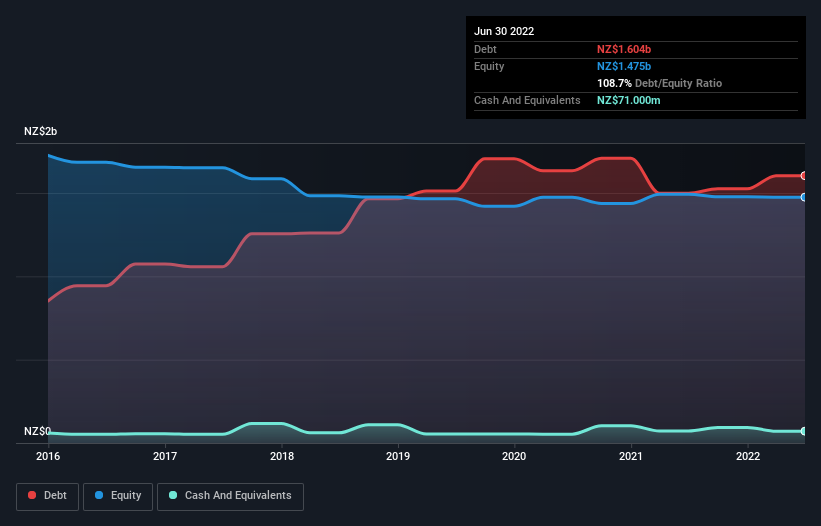
Task: Click the NZ$1.604b debt value
Action: coord(624,49)
